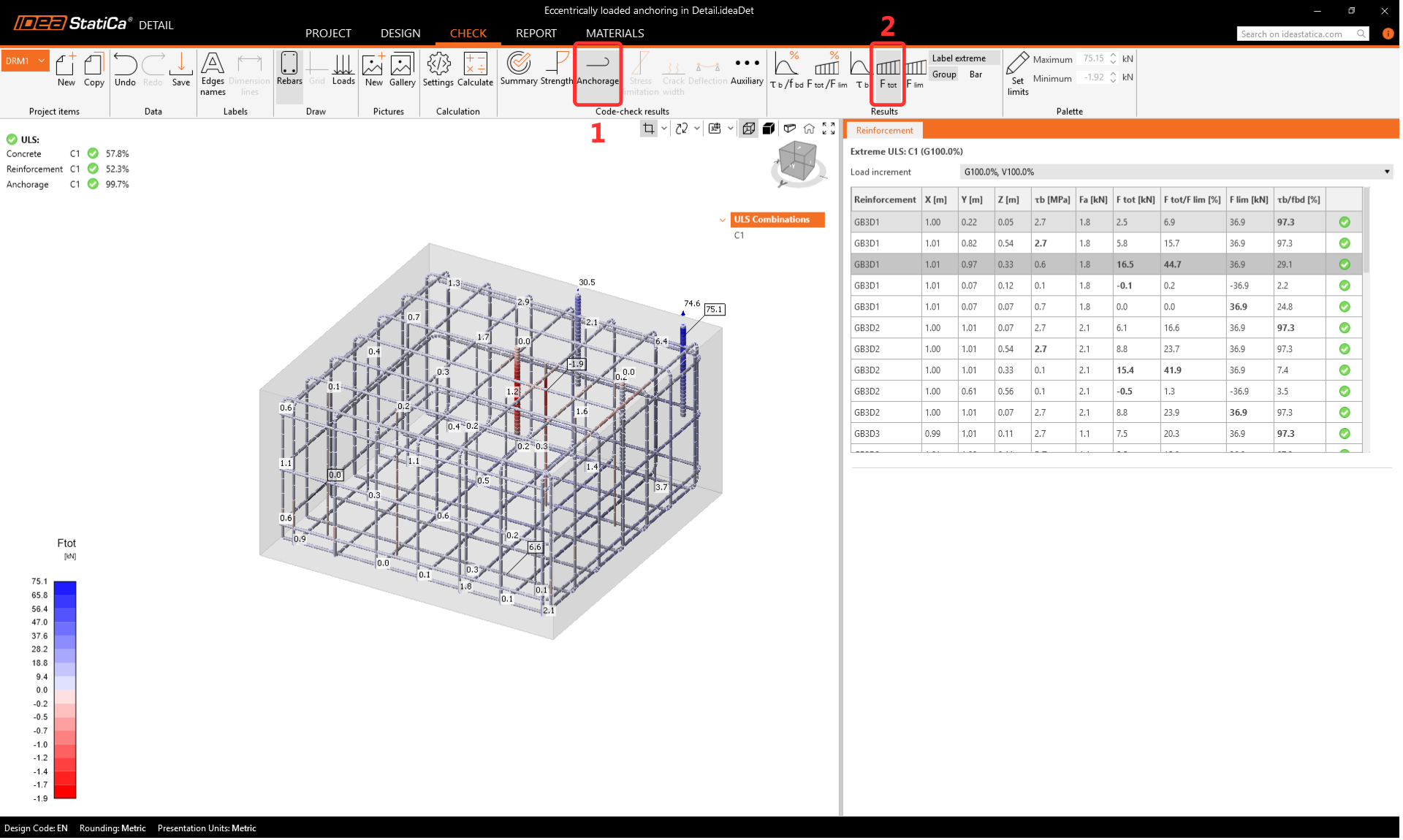This screenshot has height=840, width=1403.
Task: Switch to solid model view
Action: tap(769, 129)
